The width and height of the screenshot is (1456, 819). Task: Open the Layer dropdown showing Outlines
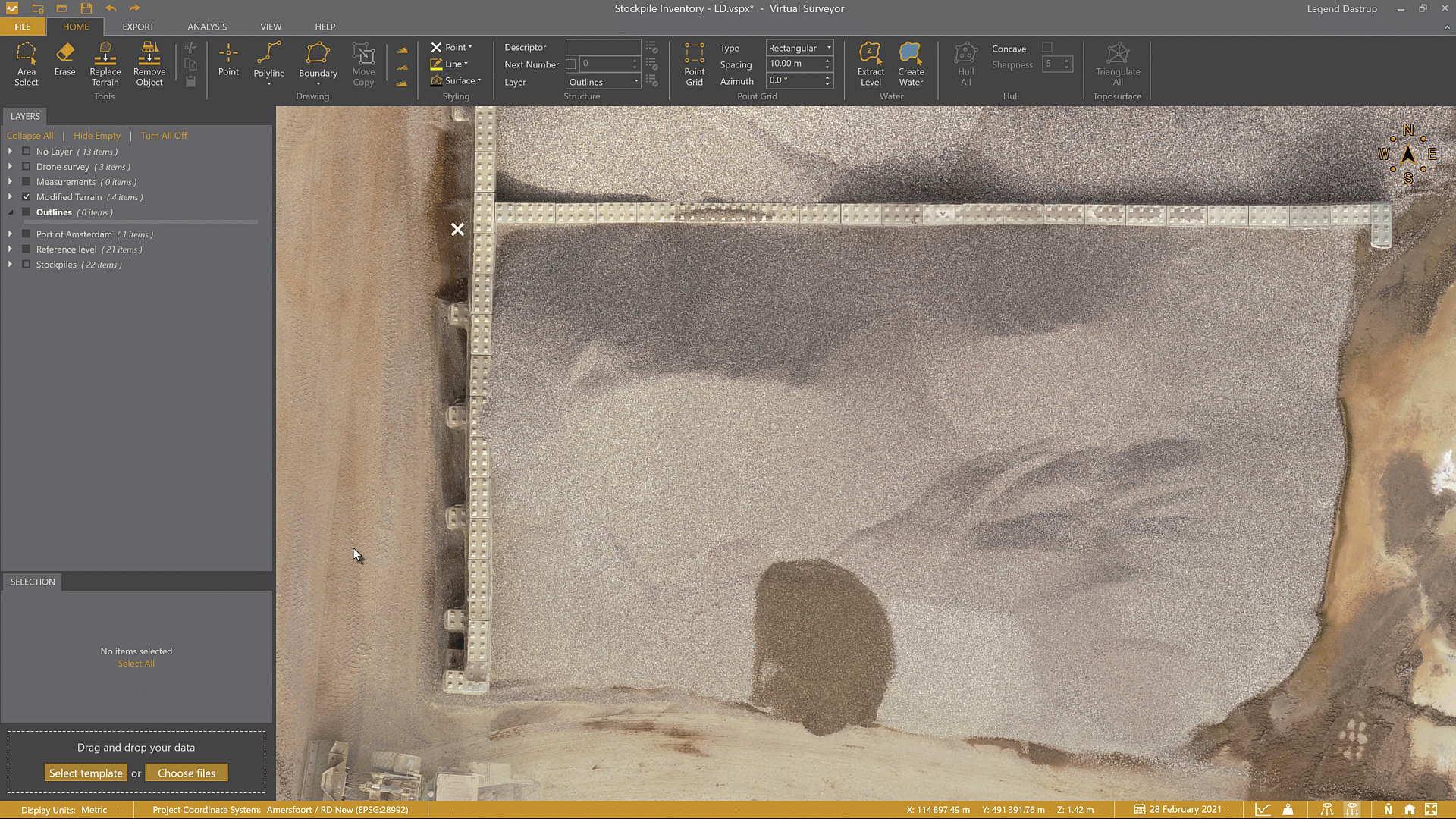(636, 81)
